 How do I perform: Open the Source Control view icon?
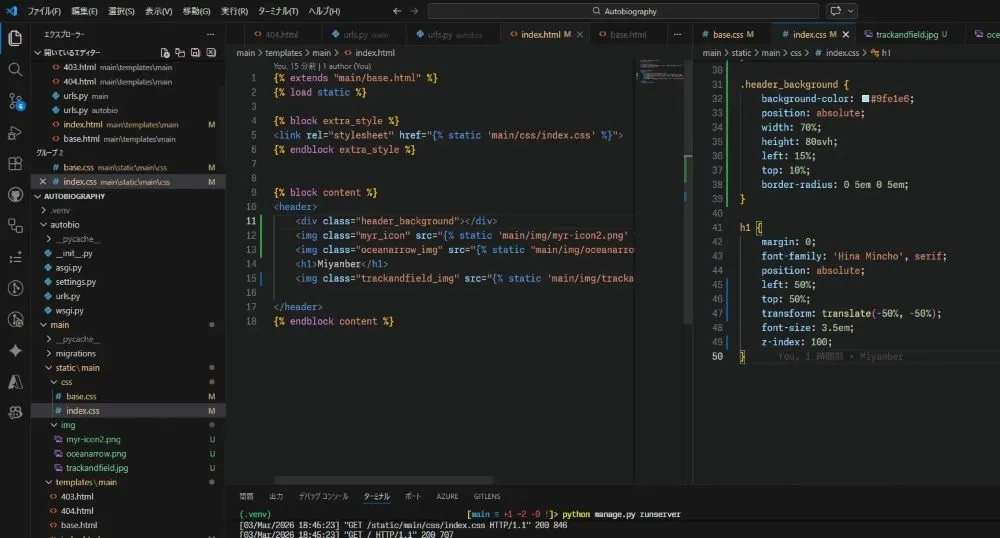(15, 101)
